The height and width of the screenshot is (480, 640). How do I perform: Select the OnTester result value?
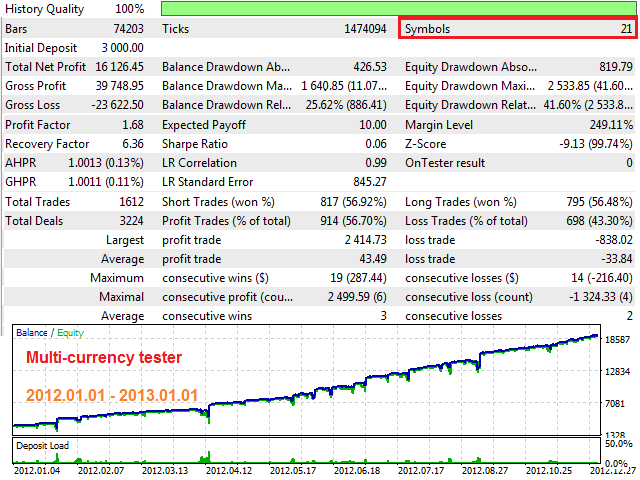pyautogui.click(x=628, y=163)
